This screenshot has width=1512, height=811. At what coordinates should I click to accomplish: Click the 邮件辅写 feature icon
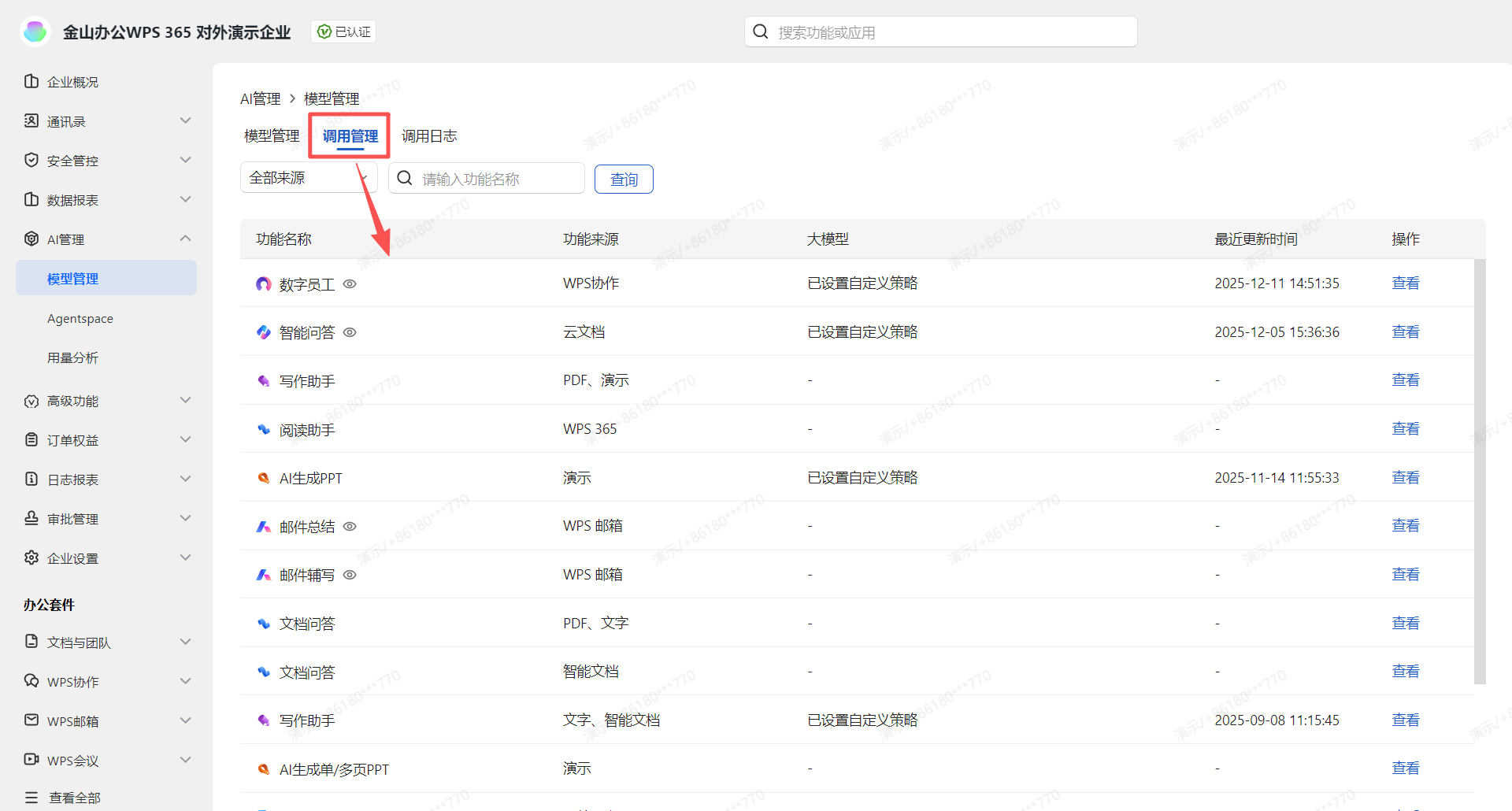pos(264,575)
